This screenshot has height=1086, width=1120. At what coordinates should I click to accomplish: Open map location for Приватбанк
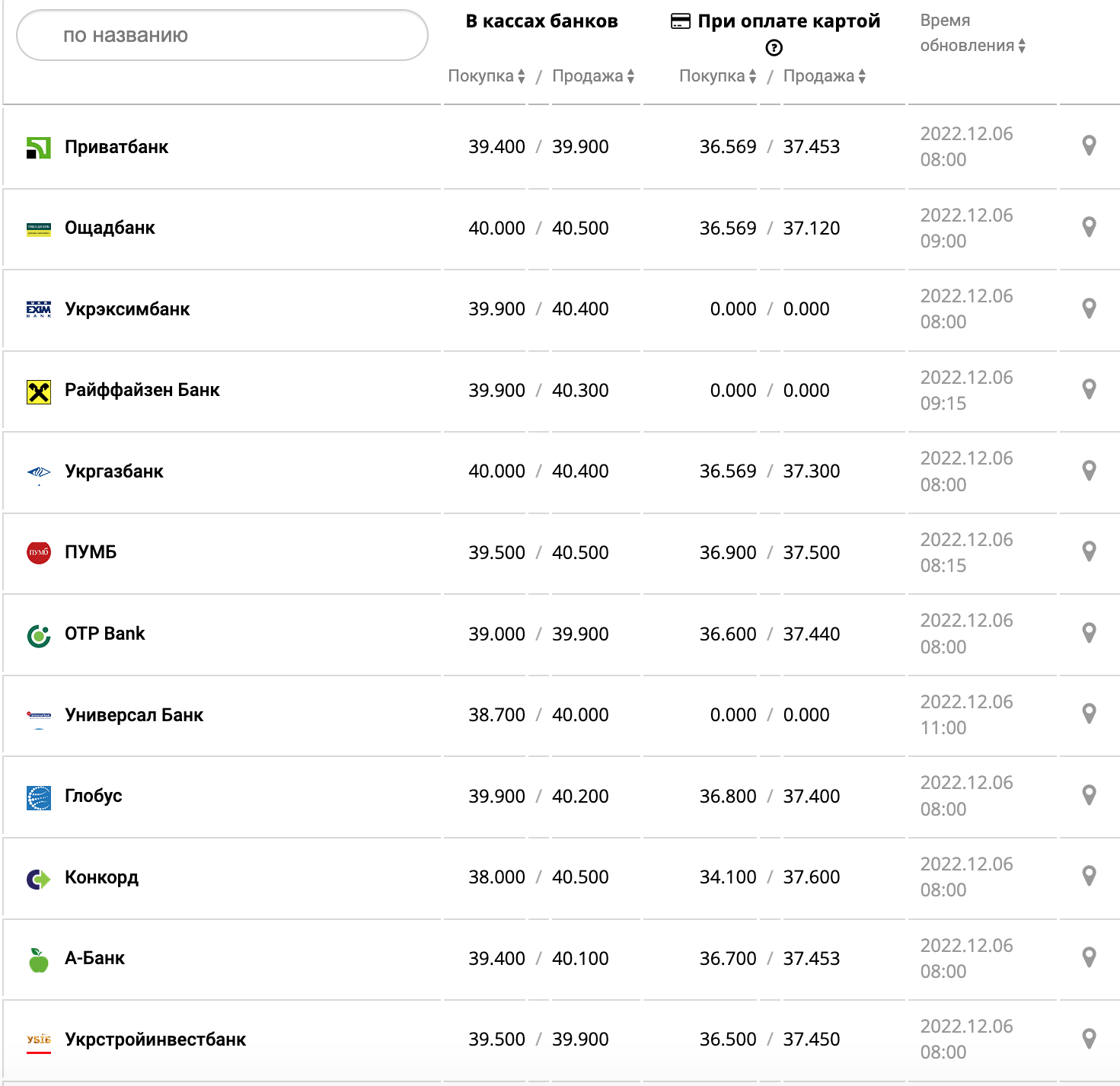(x=1089, y=145)
